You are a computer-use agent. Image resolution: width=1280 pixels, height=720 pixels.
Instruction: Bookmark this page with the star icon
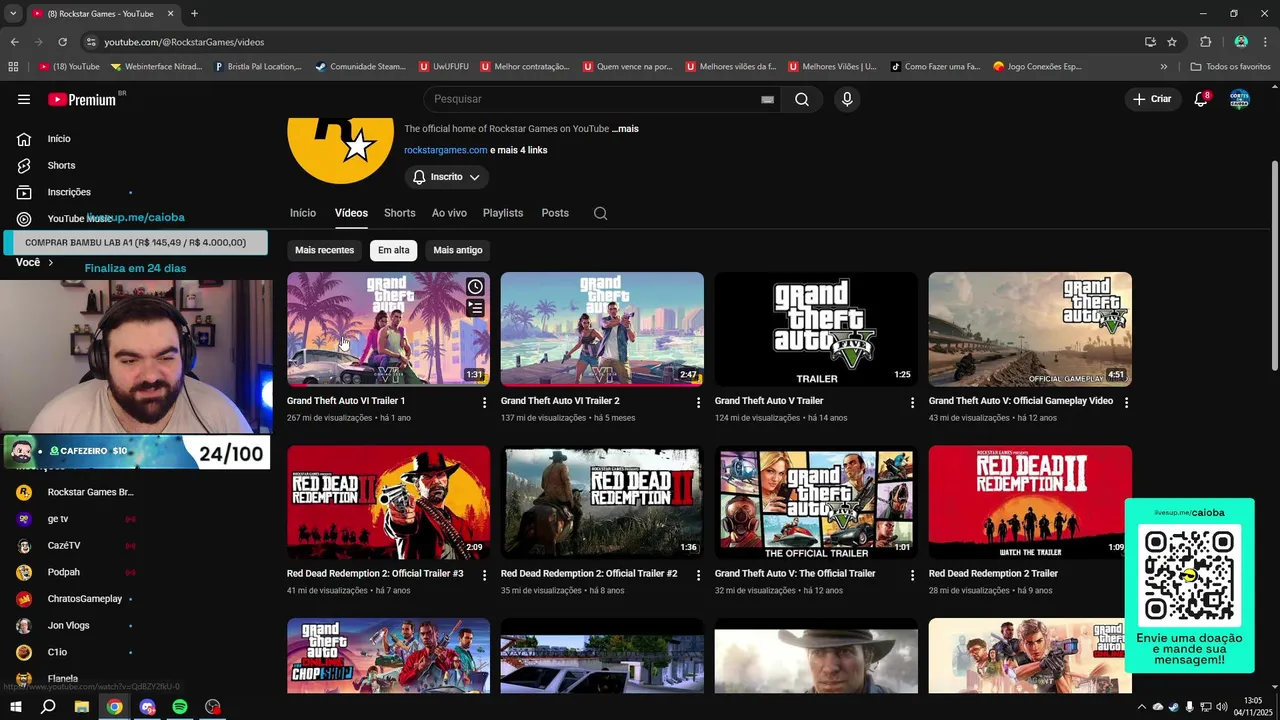tap(1172, 42)
